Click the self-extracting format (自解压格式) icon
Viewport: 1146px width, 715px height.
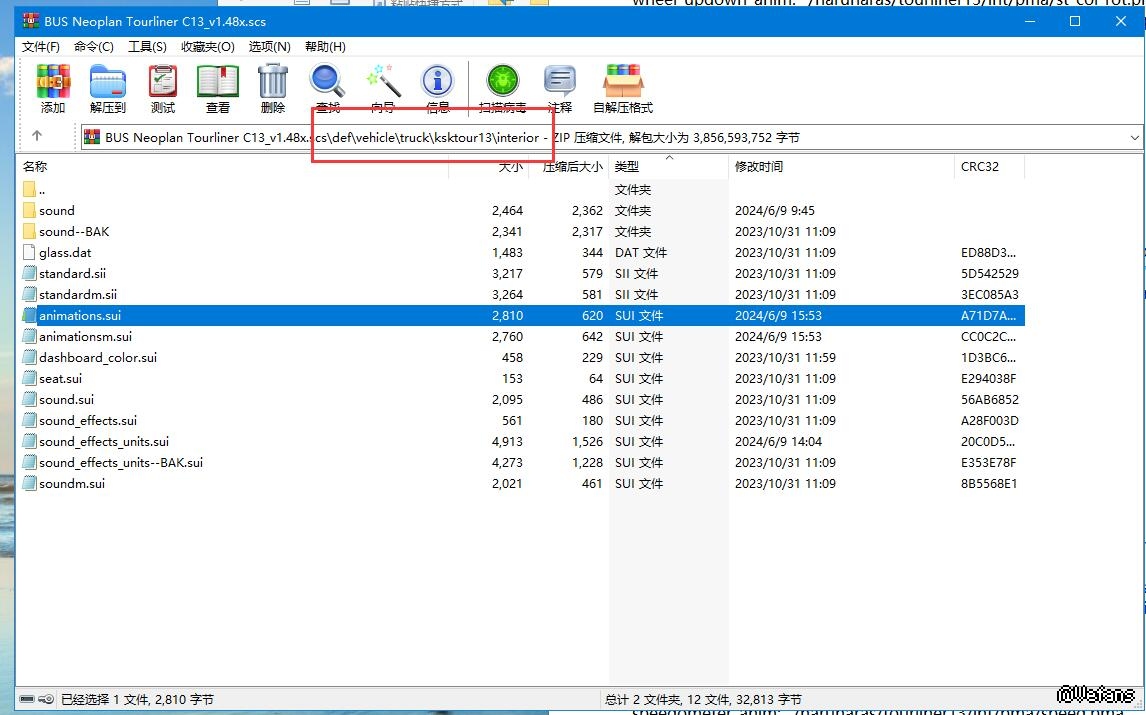pos(622,88)
